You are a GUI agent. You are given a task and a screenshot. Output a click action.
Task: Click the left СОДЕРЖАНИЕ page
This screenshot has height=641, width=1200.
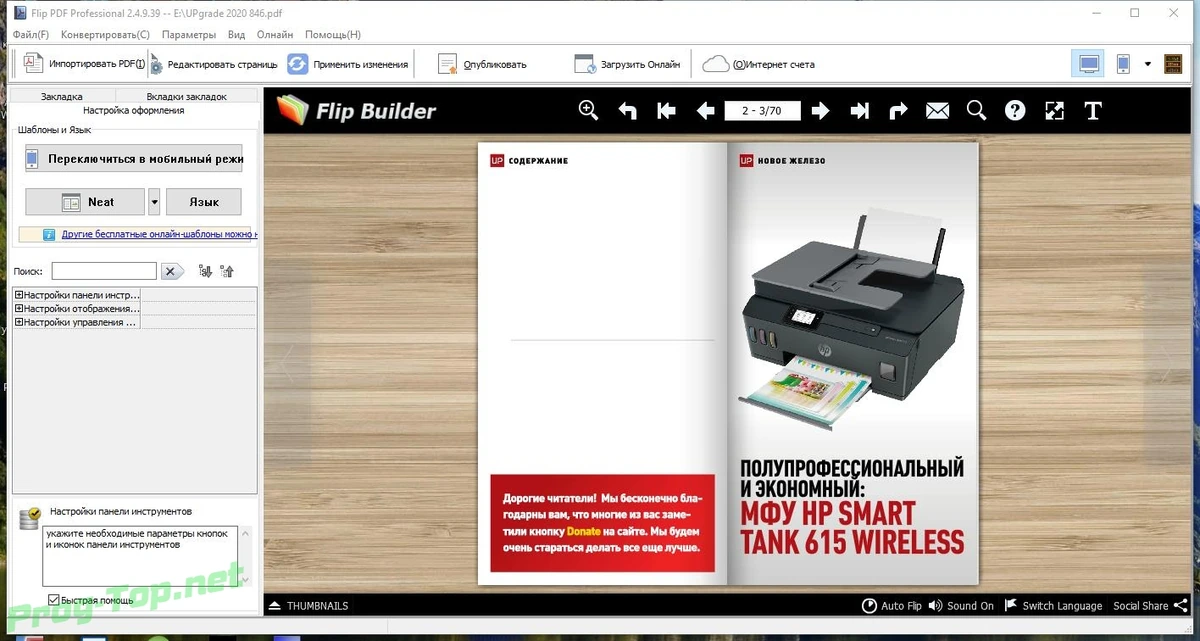[603, 364]
